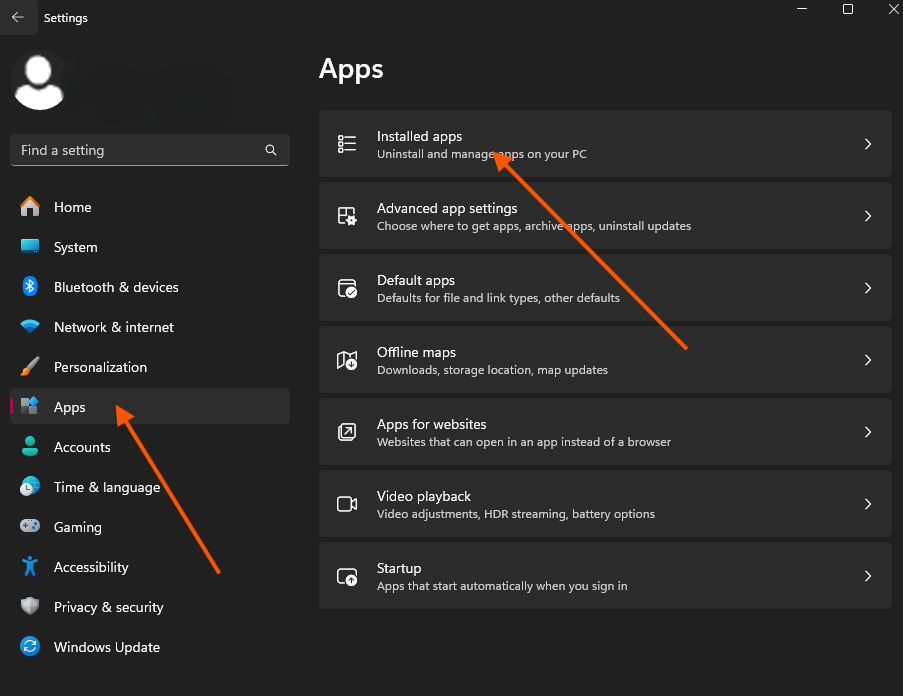
Task: Click the Windows Update sync icon
Action: pos(30,646)
